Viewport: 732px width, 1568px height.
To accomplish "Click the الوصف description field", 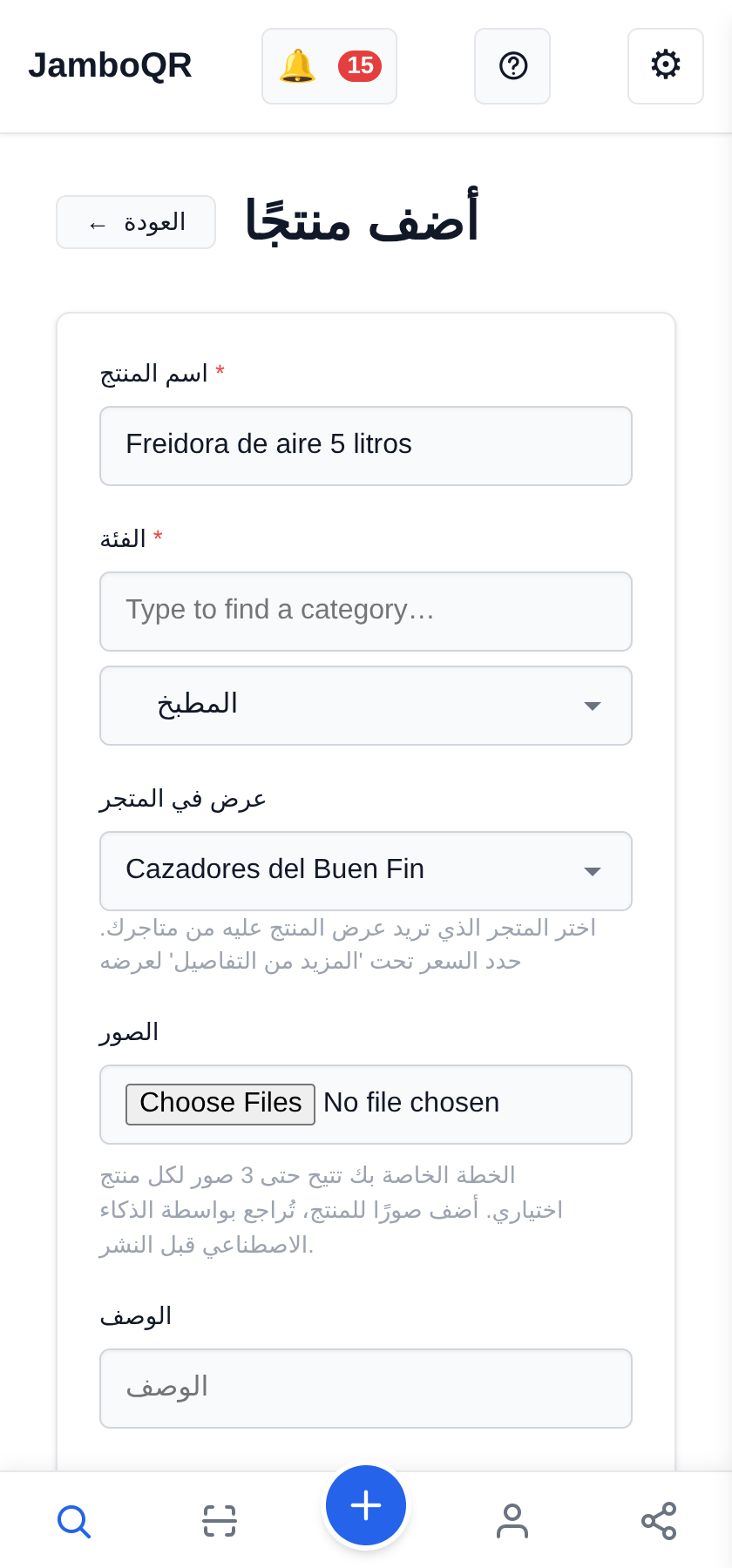I will 366,1389.
